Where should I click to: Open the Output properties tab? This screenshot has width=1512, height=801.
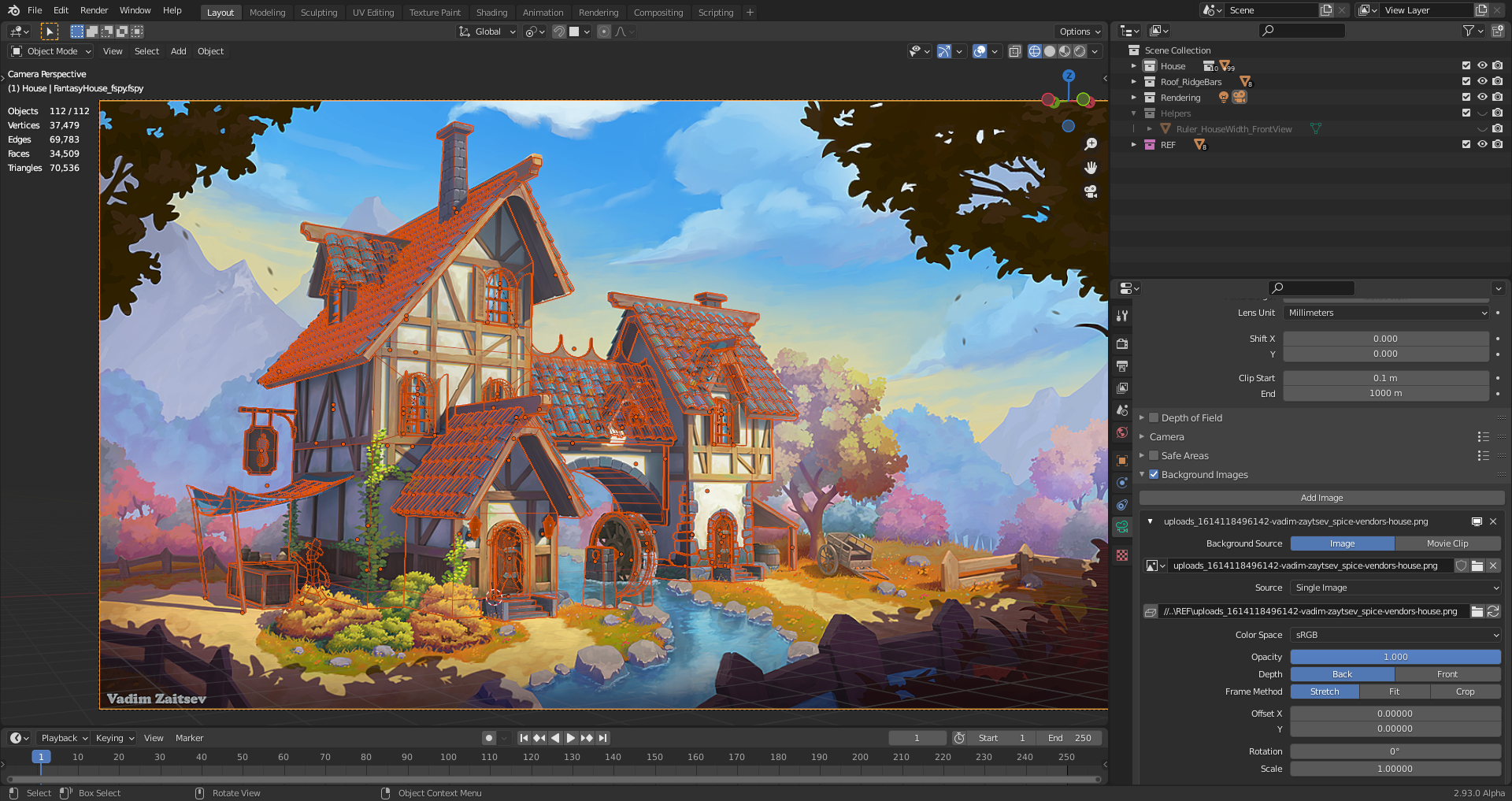(x=1122, y=366)
